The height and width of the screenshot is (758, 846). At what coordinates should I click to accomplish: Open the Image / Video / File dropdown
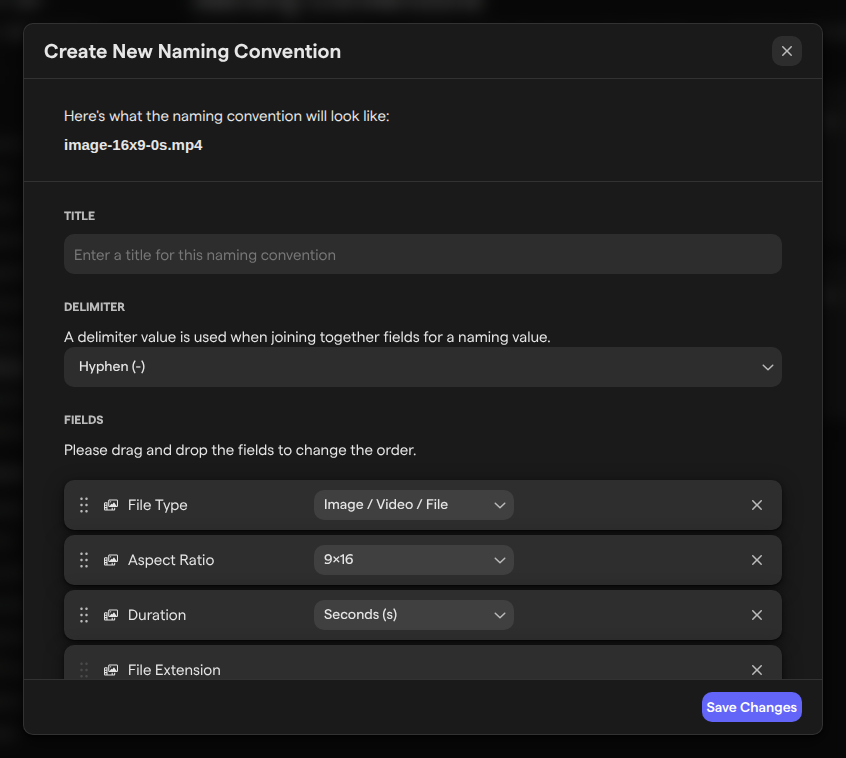tap(413, 505)
